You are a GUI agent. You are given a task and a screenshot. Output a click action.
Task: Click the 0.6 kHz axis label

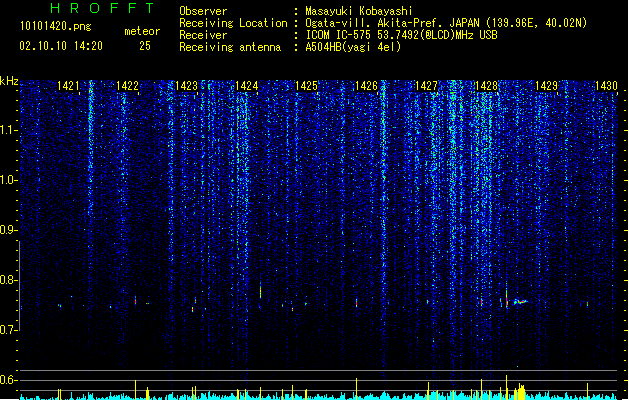click(8, 380)
